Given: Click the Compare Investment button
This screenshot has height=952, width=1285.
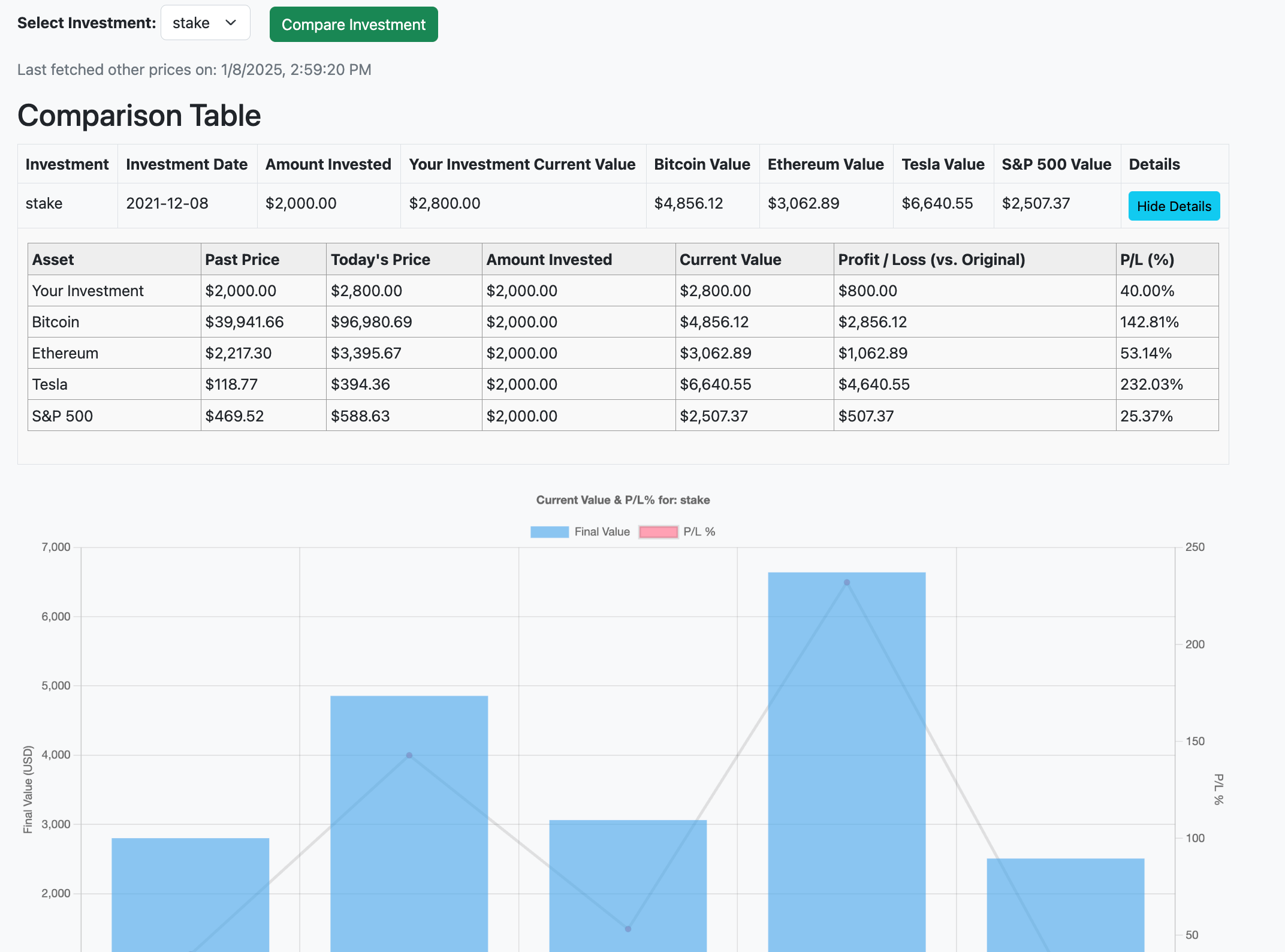Looking at the screenshot, I should click(x=354, y=25).
